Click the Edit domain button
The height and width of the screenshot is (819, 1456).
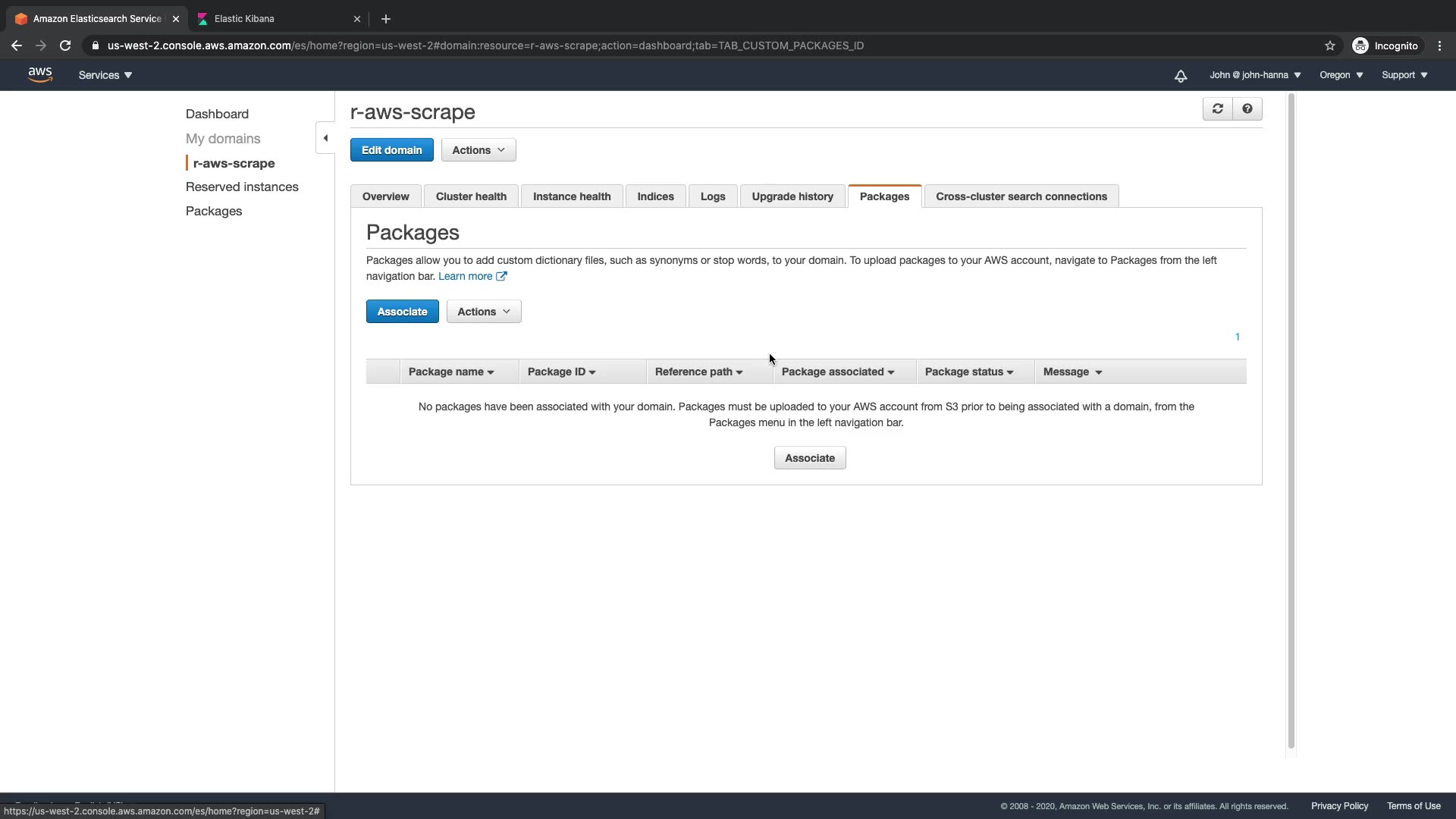coord(391,150)
